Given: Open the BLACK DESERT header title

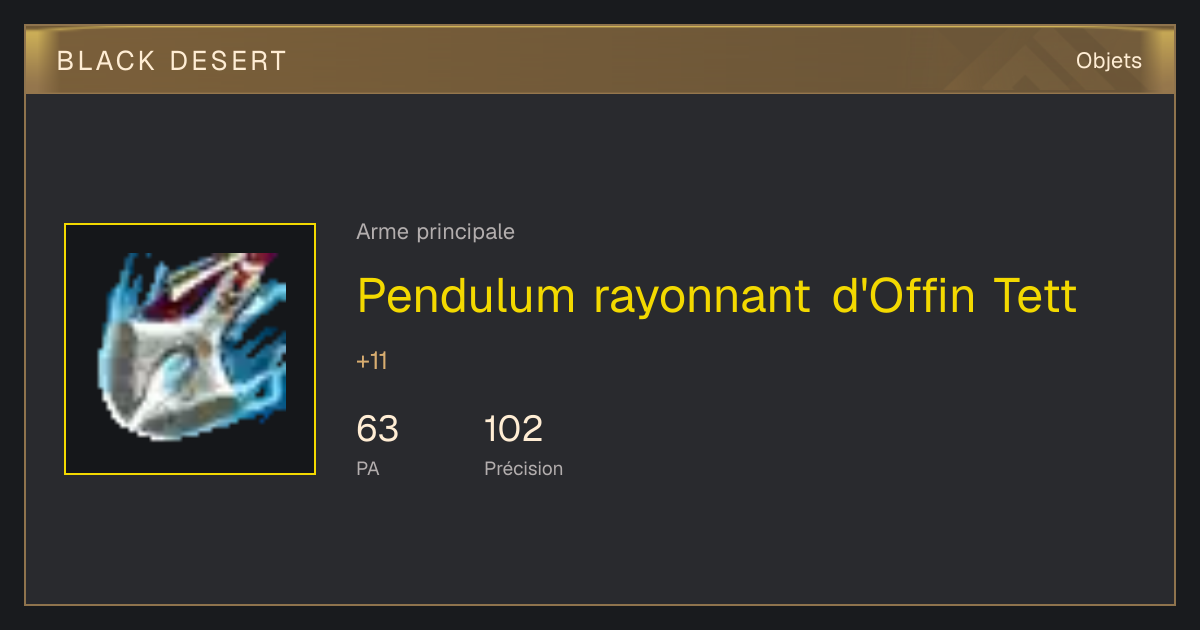Looking at the screenshot, I should pyautogui.click(x=172, y=61).
